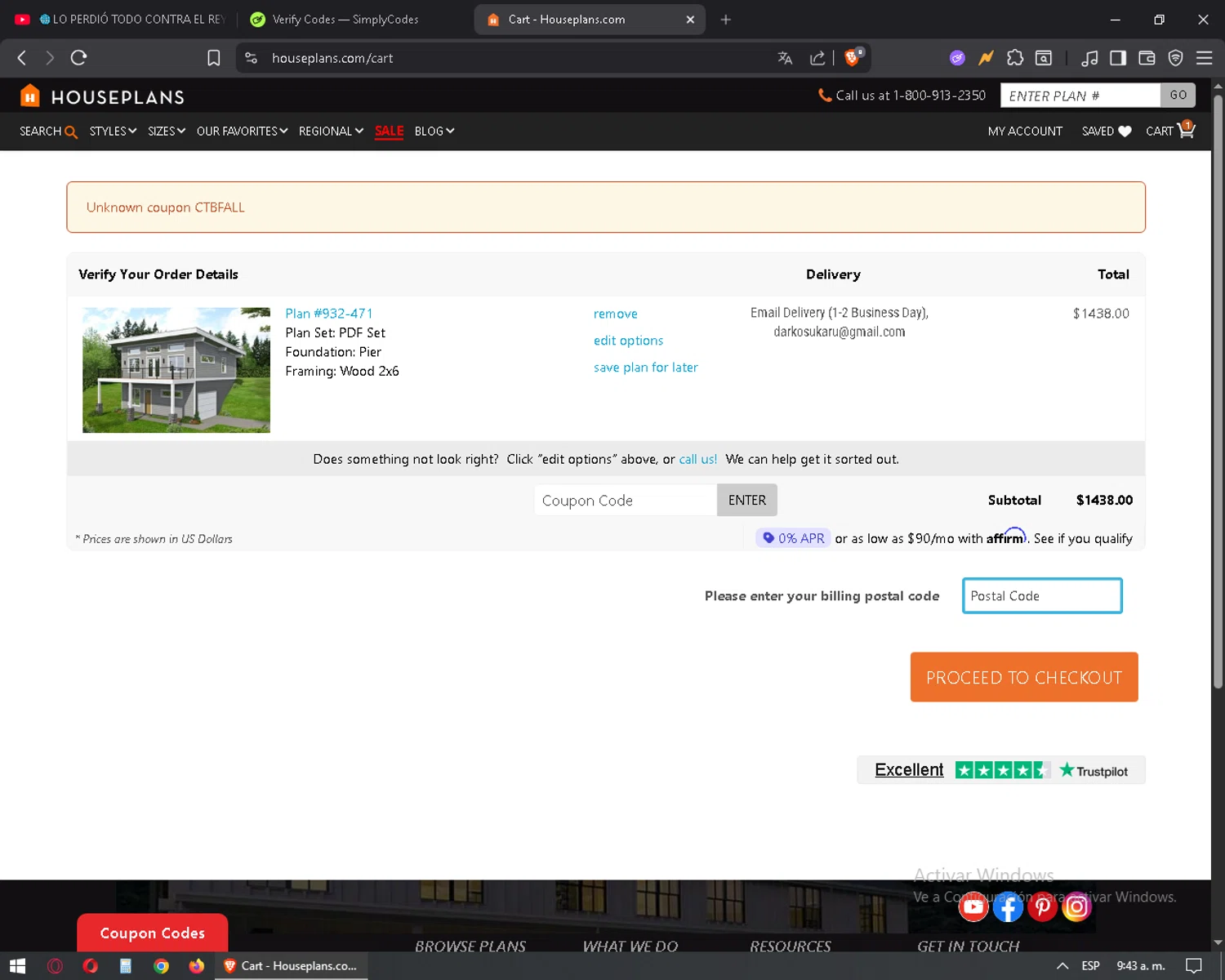Viewport: 1225px width, 980px height.
Task: Open the Brave Shields lion icon
Action: coord(853,57)
